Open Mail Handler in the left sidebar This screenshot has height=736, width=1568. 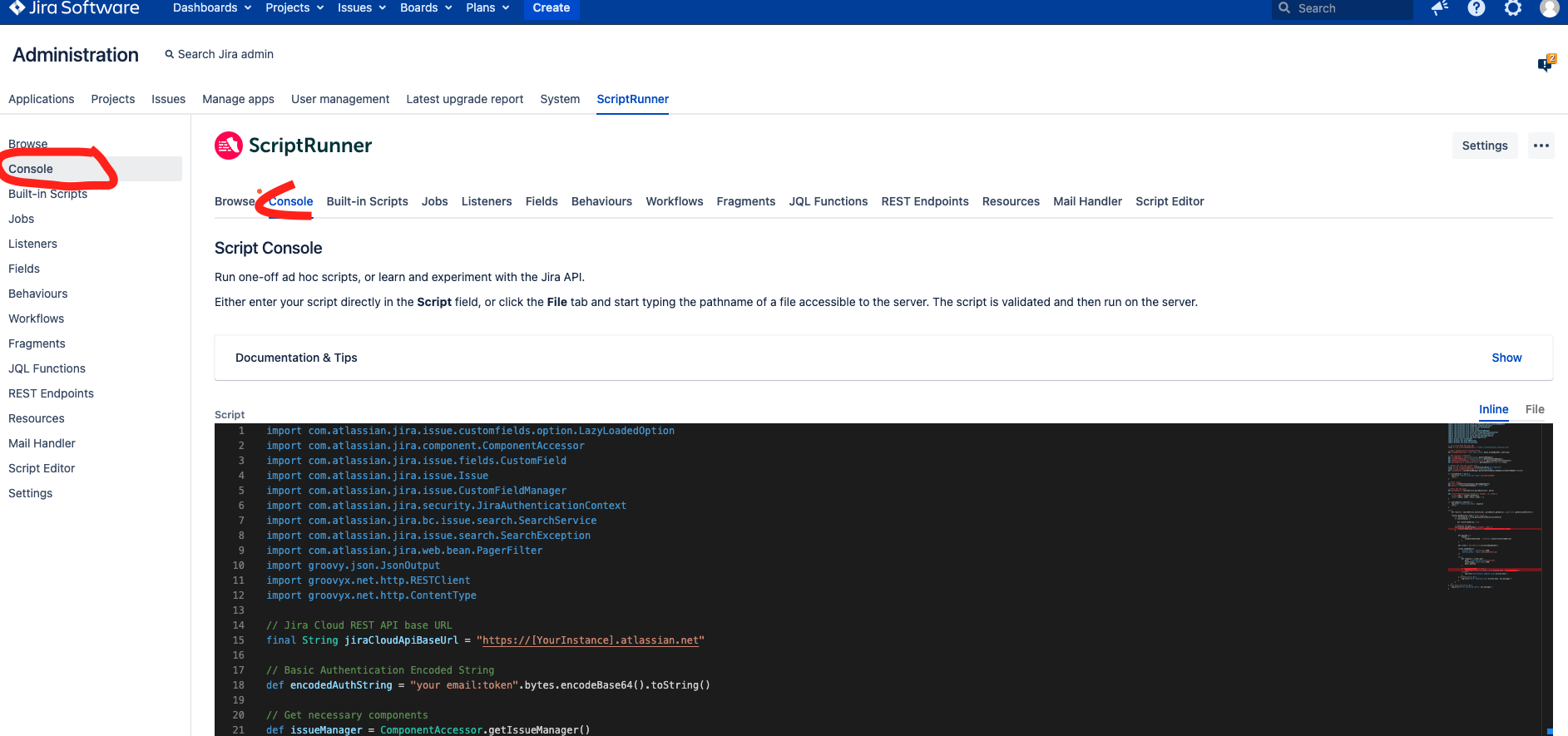[42, 443]
